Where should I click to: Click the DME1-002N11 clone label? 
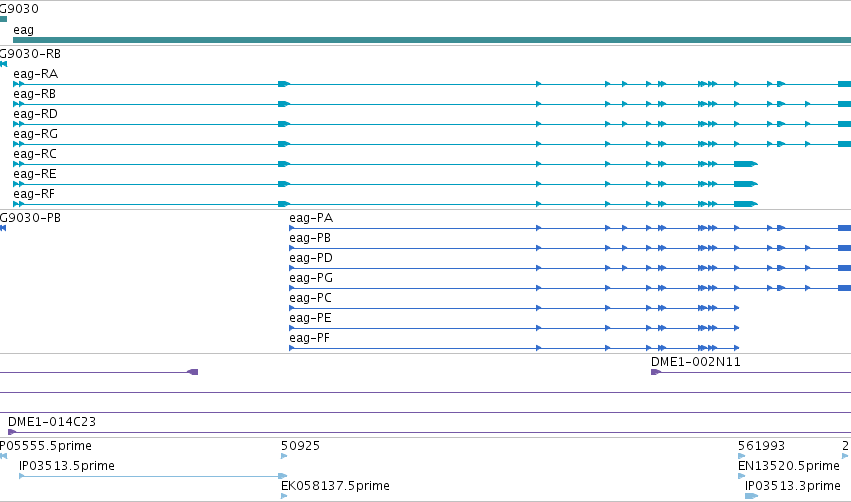pos(696,362)
